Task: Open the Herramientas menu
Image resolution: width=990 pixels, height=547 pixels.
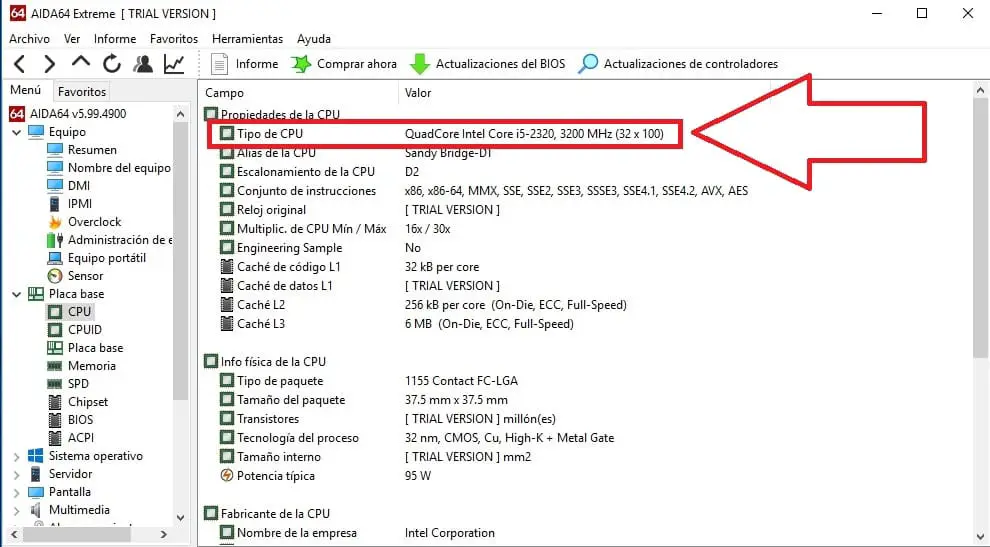Action: pos(248,39)
